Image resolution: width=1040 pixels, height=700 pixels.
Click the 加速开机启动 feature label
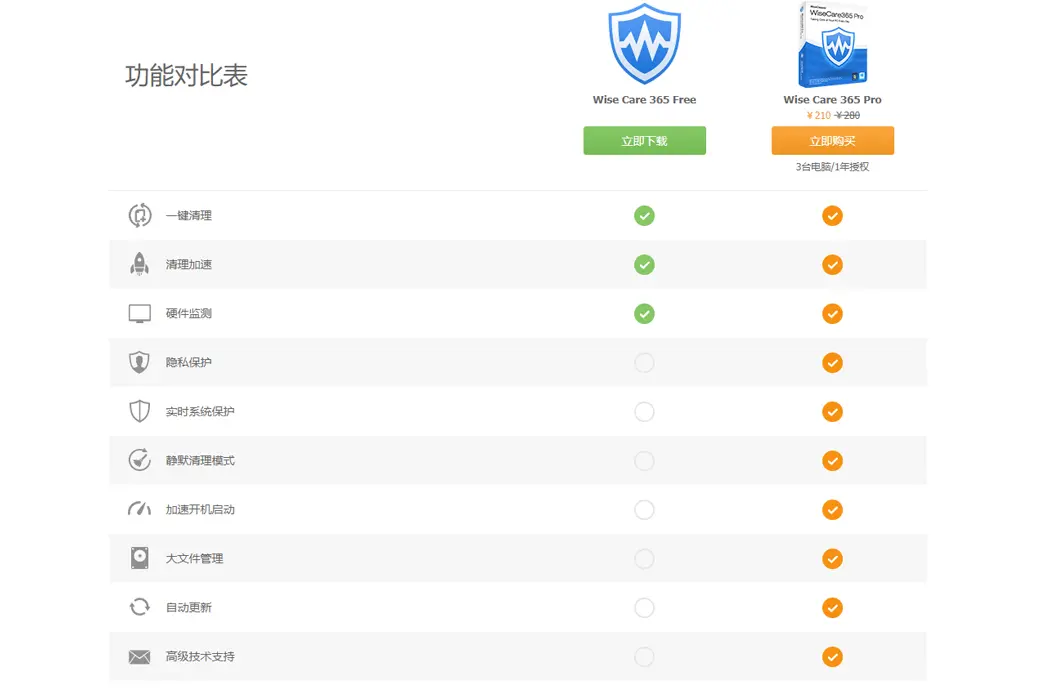200,510
